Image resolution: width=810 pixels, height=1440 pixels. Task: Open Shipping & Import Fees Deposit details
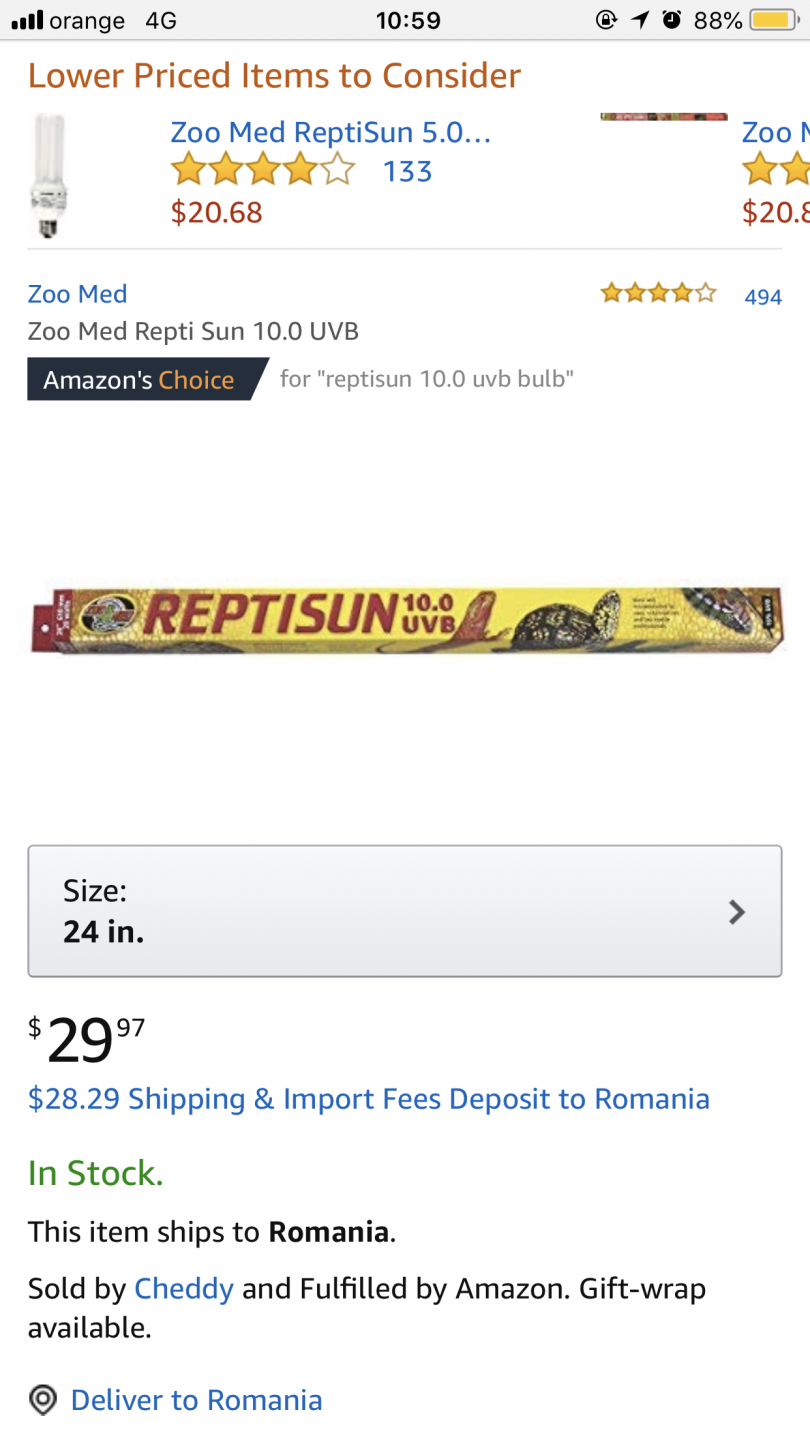pos(369,1099)
